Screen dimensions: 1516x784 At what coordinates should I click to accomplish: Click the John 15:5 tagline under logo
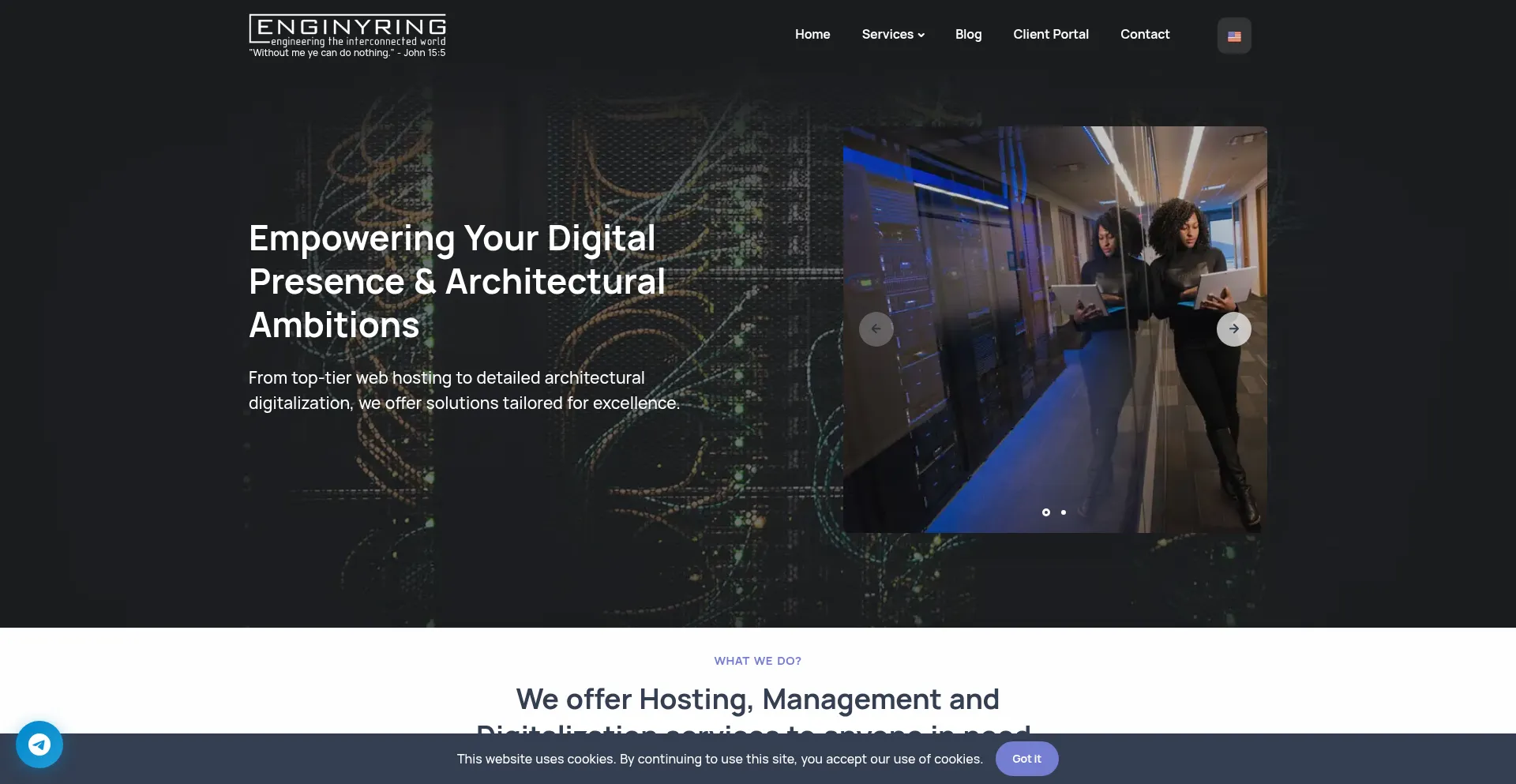347,53
